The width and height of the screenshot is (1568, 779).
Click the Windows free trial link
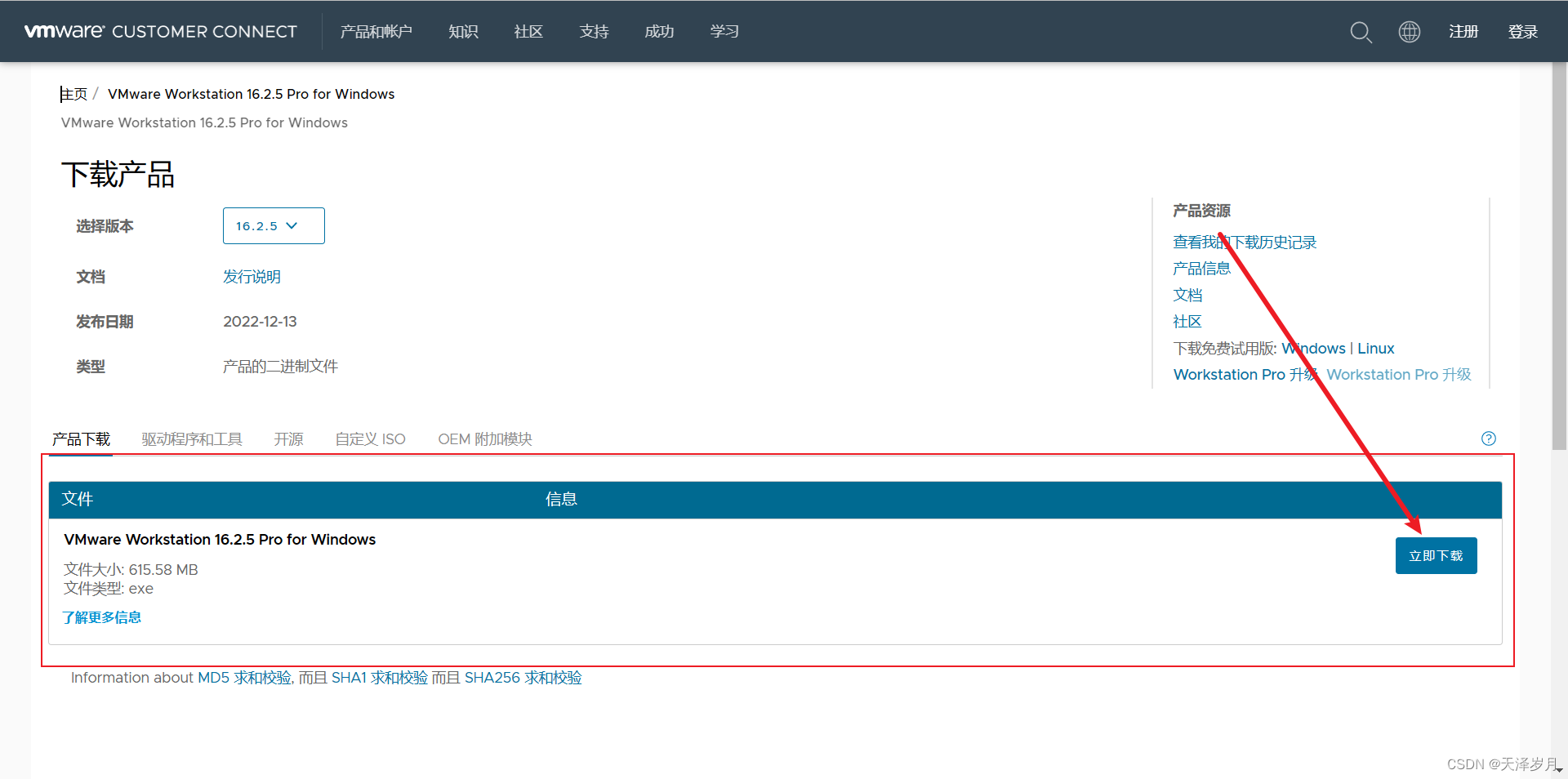pos(1313,349)
